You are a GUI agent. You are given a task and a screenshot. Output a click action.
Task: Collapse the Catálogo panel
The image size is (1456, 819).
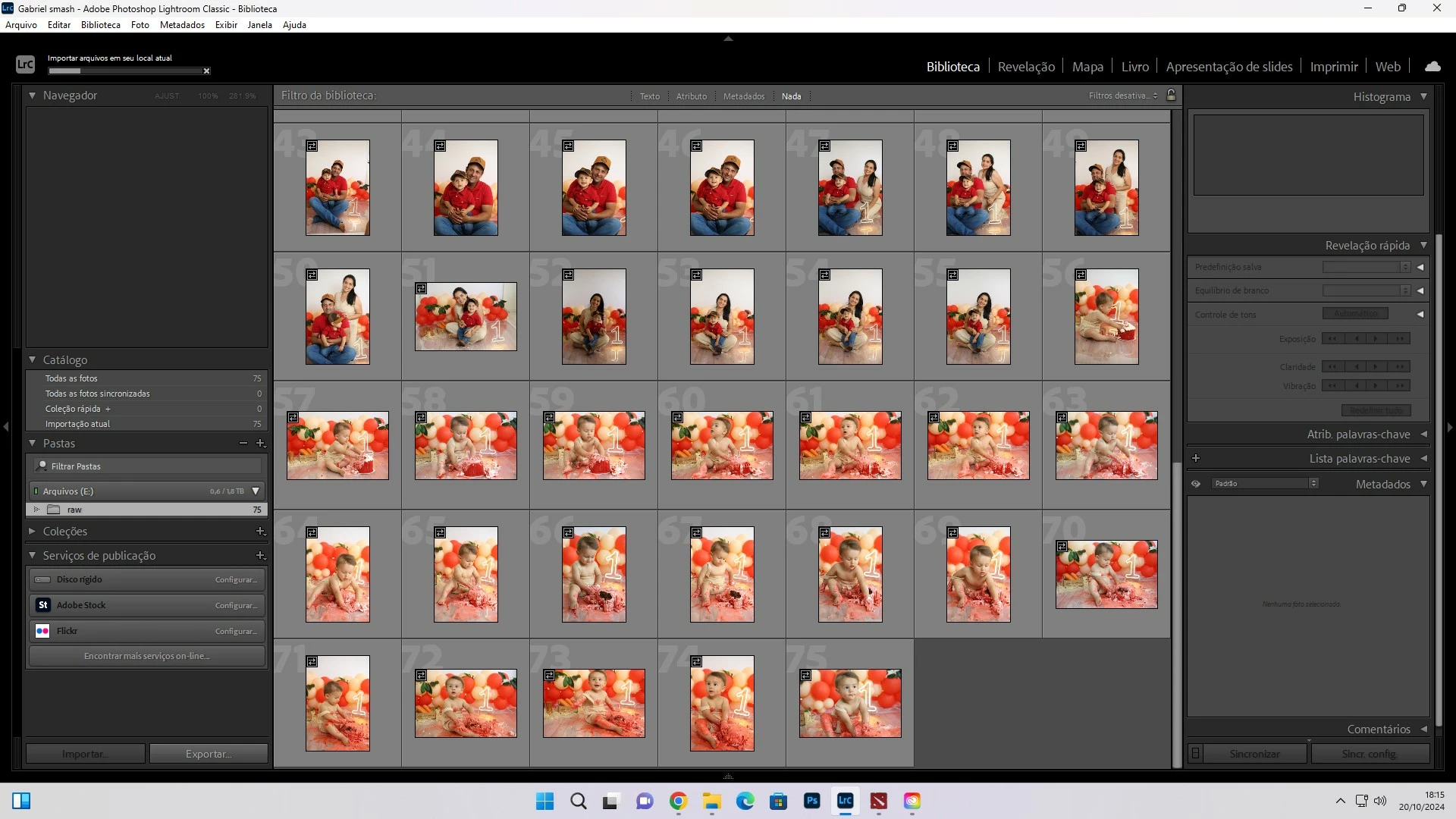pyautogui.click(x=33, y=360)
